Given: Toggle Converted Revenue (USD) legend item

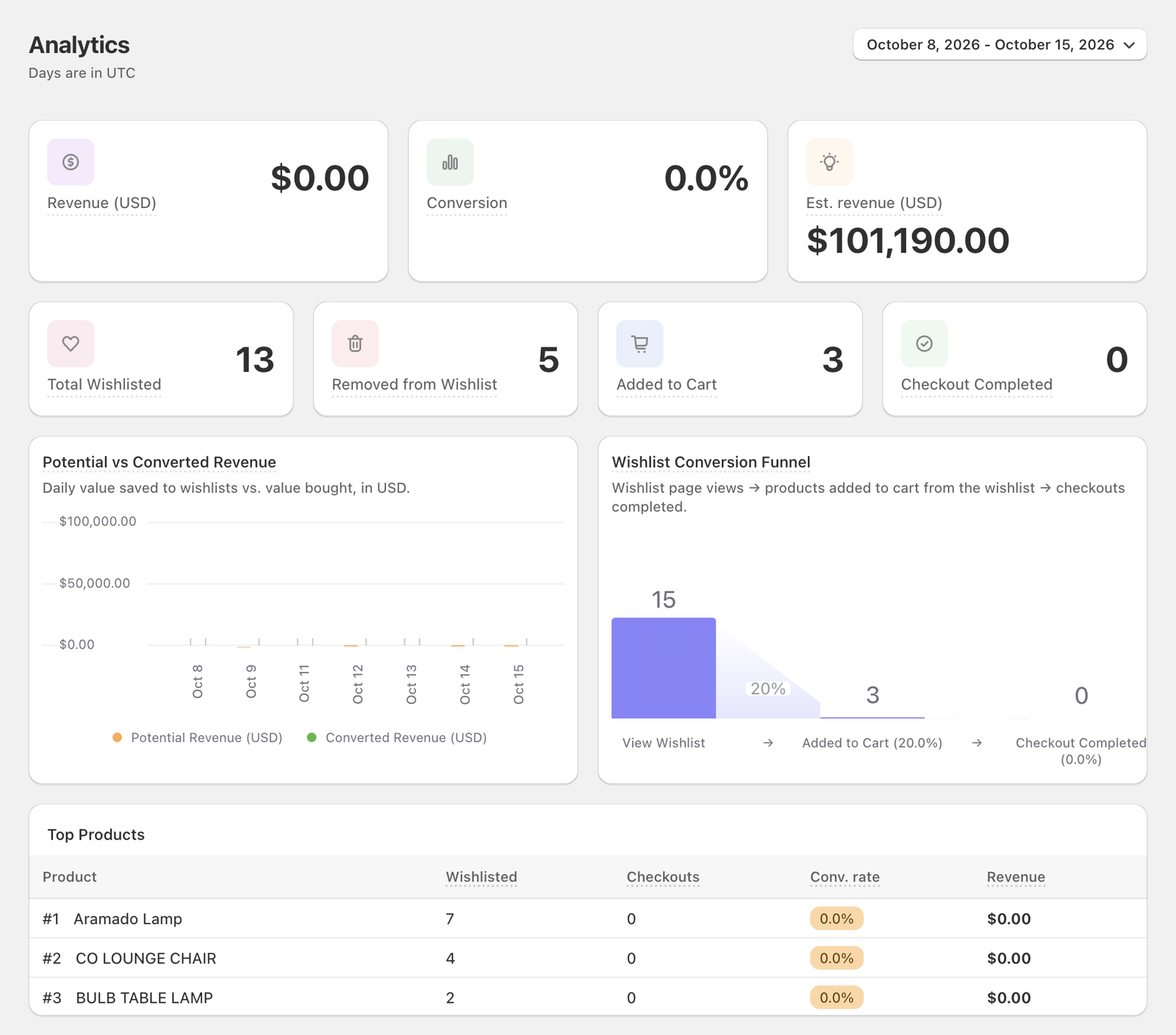Looking at the screenshot, I should (x=397, y=737).
